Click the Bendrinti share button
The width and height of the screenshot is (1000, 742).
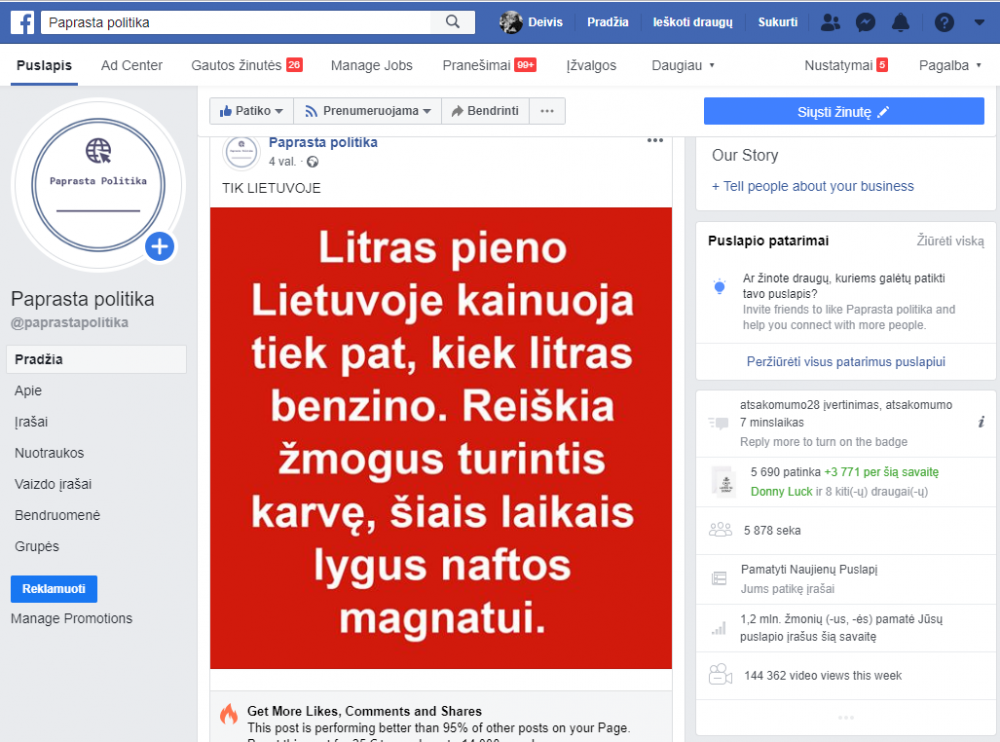485,111
